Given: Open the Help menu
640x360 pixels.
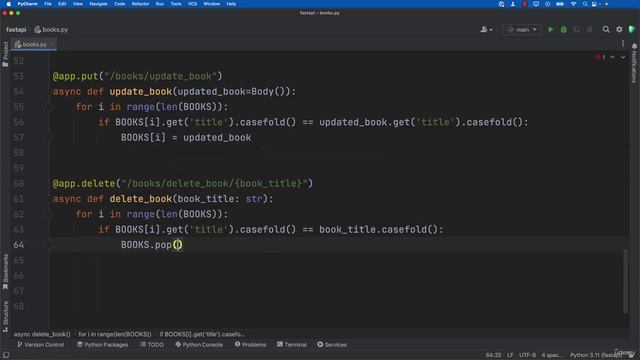Looking at the screenshot, I should [x=231, y=4].
